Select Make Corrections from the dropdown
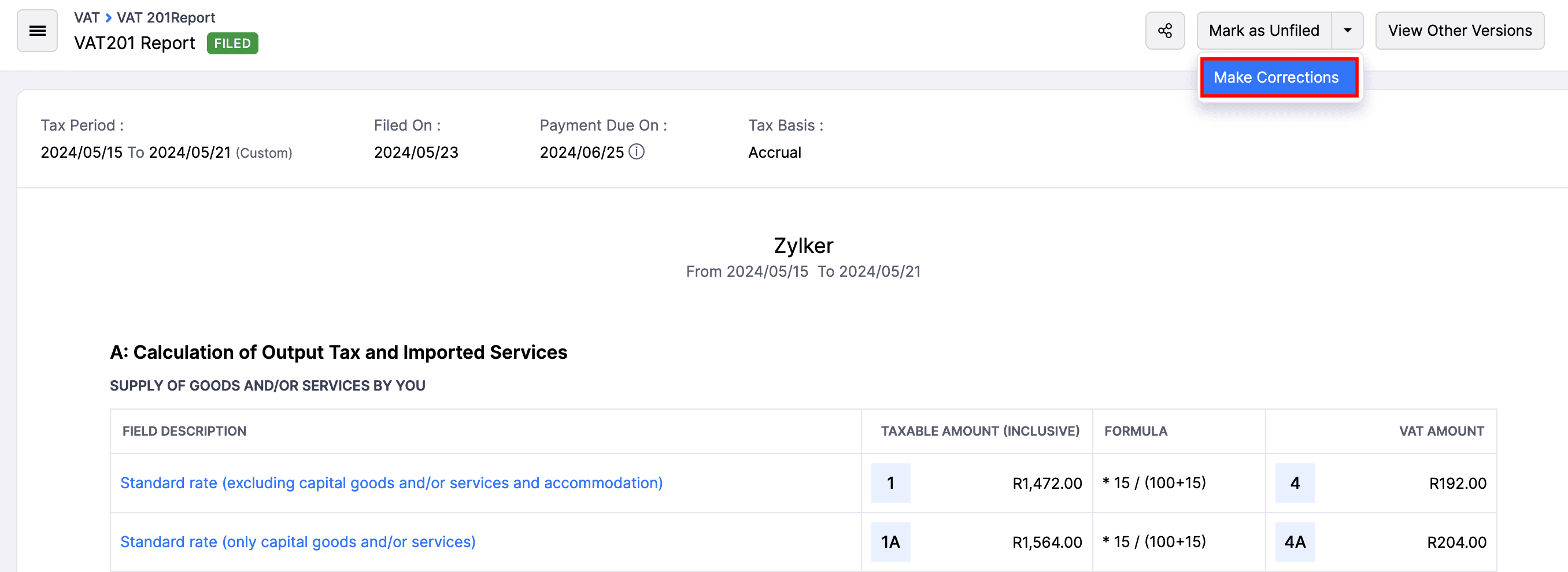Screen dimensions: 1568x572 click(x=1278, y=77)
